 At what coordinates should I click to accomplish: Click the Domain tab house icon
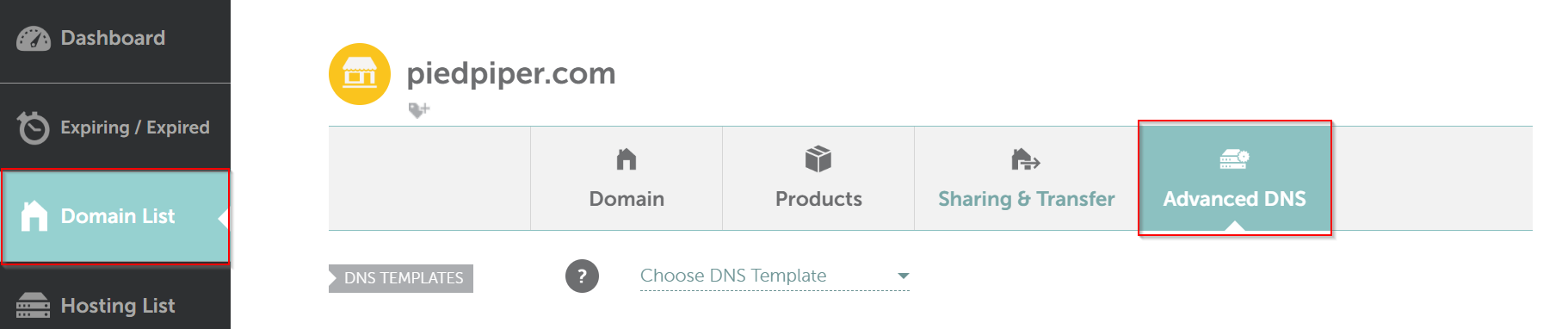[x=627, y=159]
